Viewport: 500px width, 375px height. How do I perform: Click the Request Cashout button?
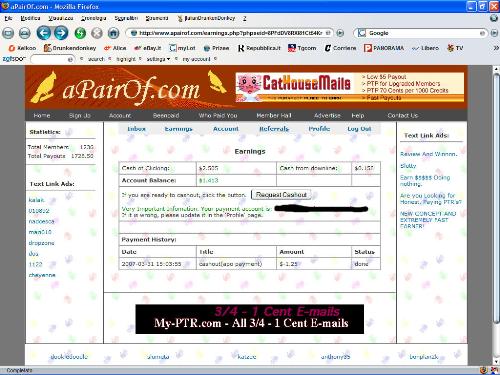(281, 195)
